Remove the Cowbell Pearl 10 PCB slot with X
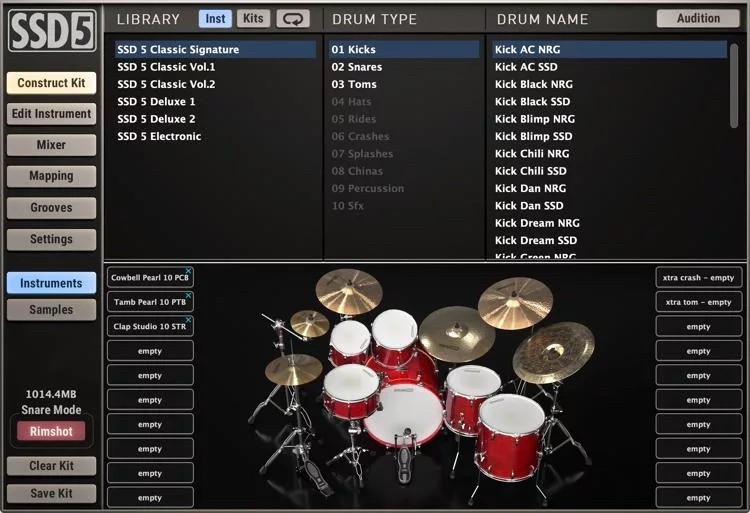The height and width of the screenshot is (513, 750). tap(188, 271)
